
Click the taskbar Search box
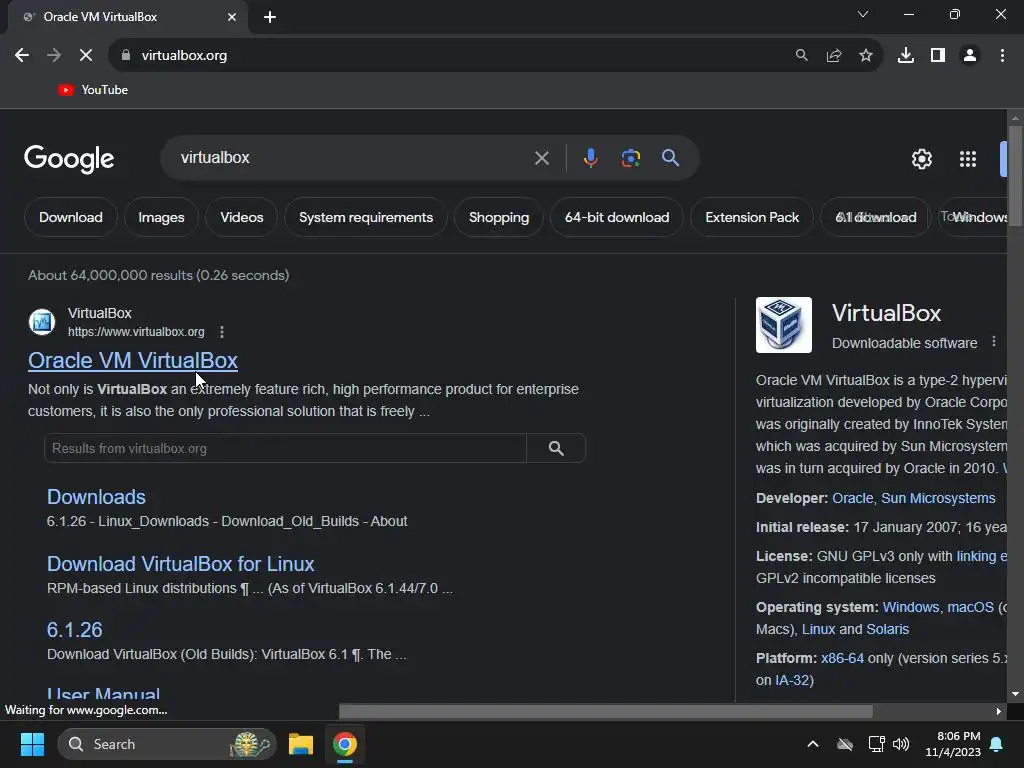coord(167,744)
